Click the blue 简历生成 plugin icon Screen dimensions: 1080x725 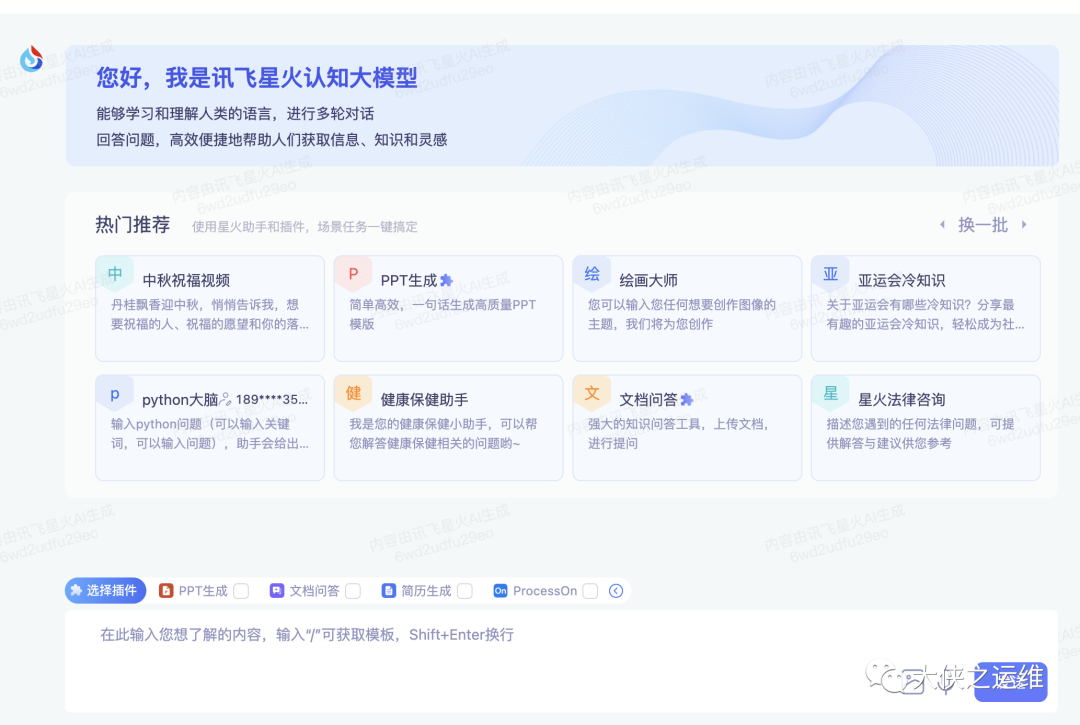[x=389, y=591]
